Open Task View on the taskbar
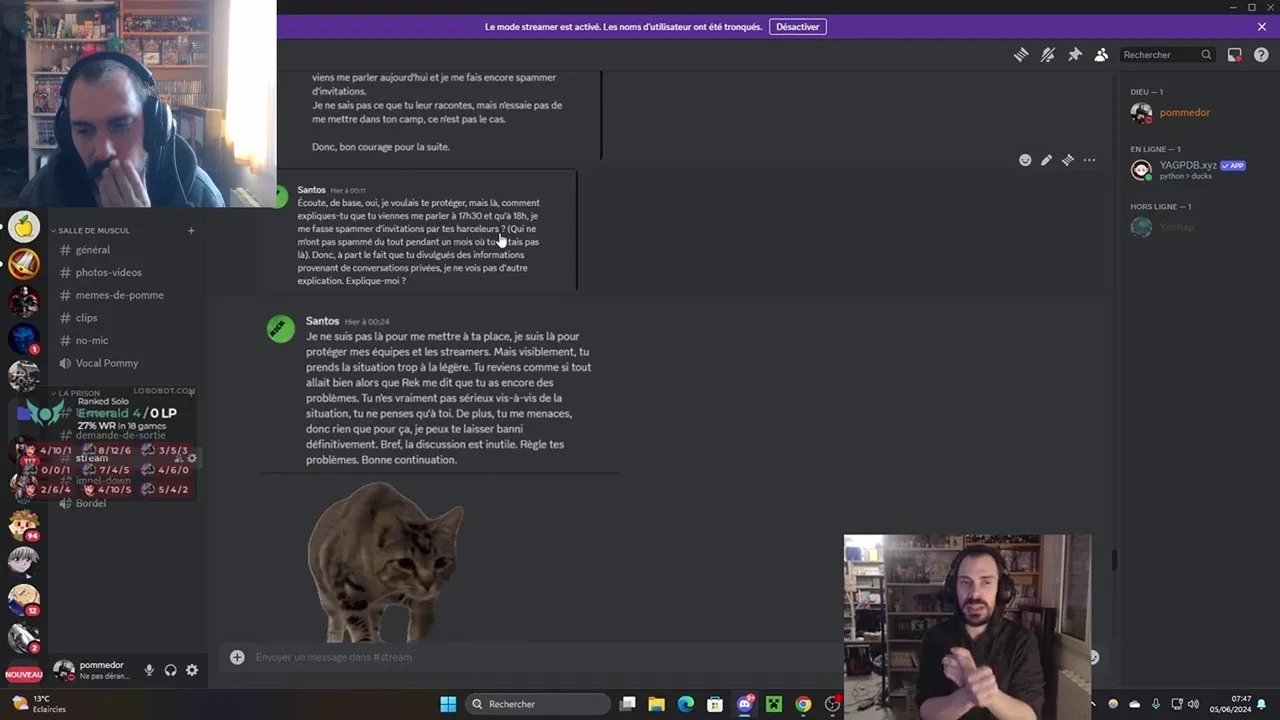The height and width of the screenshot is (720, 1280). point(627,704)
